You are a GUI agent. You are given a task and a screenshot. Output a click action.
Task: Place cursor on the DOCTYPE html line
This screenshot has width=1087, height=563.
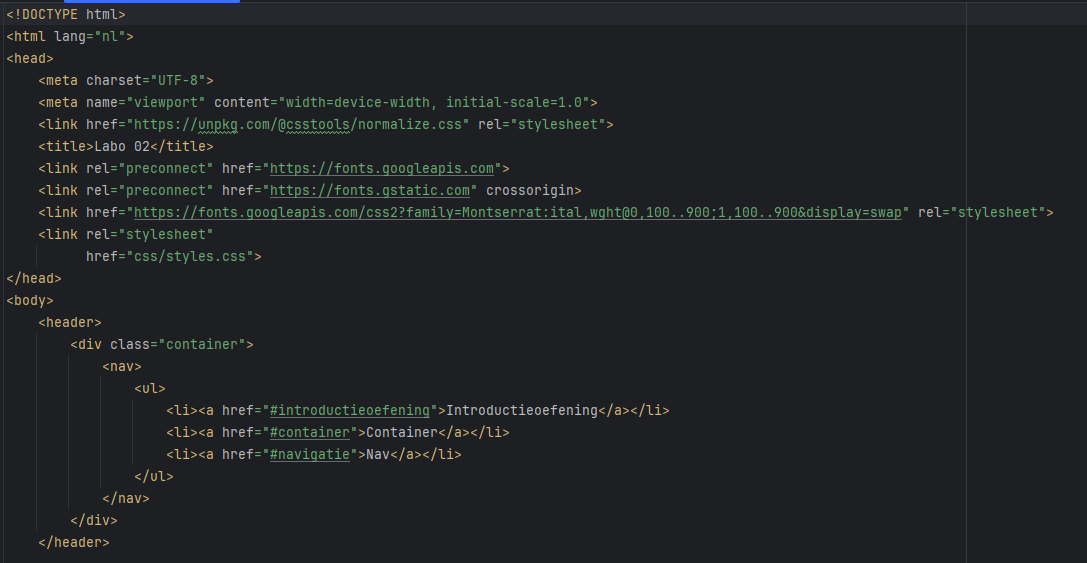pos(66,14)
